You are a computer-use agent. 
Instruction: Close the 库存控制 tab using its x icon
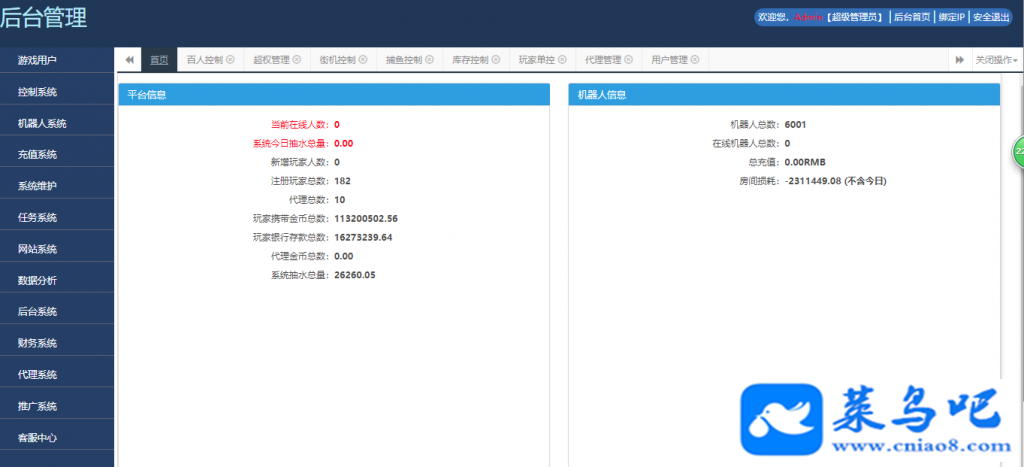click(496, 59)
